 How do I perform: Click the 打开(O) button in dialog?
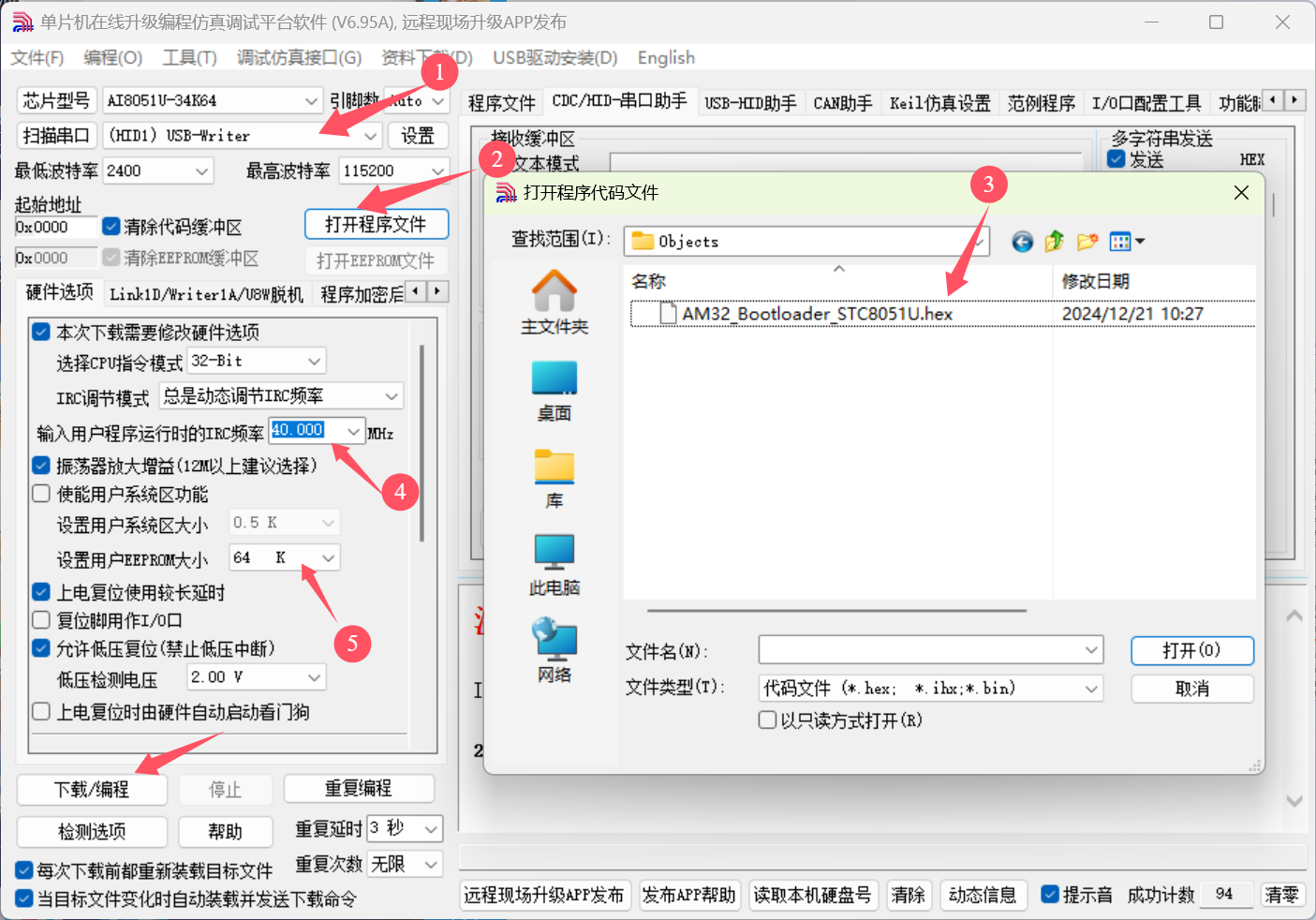[x=1192, y=650]
